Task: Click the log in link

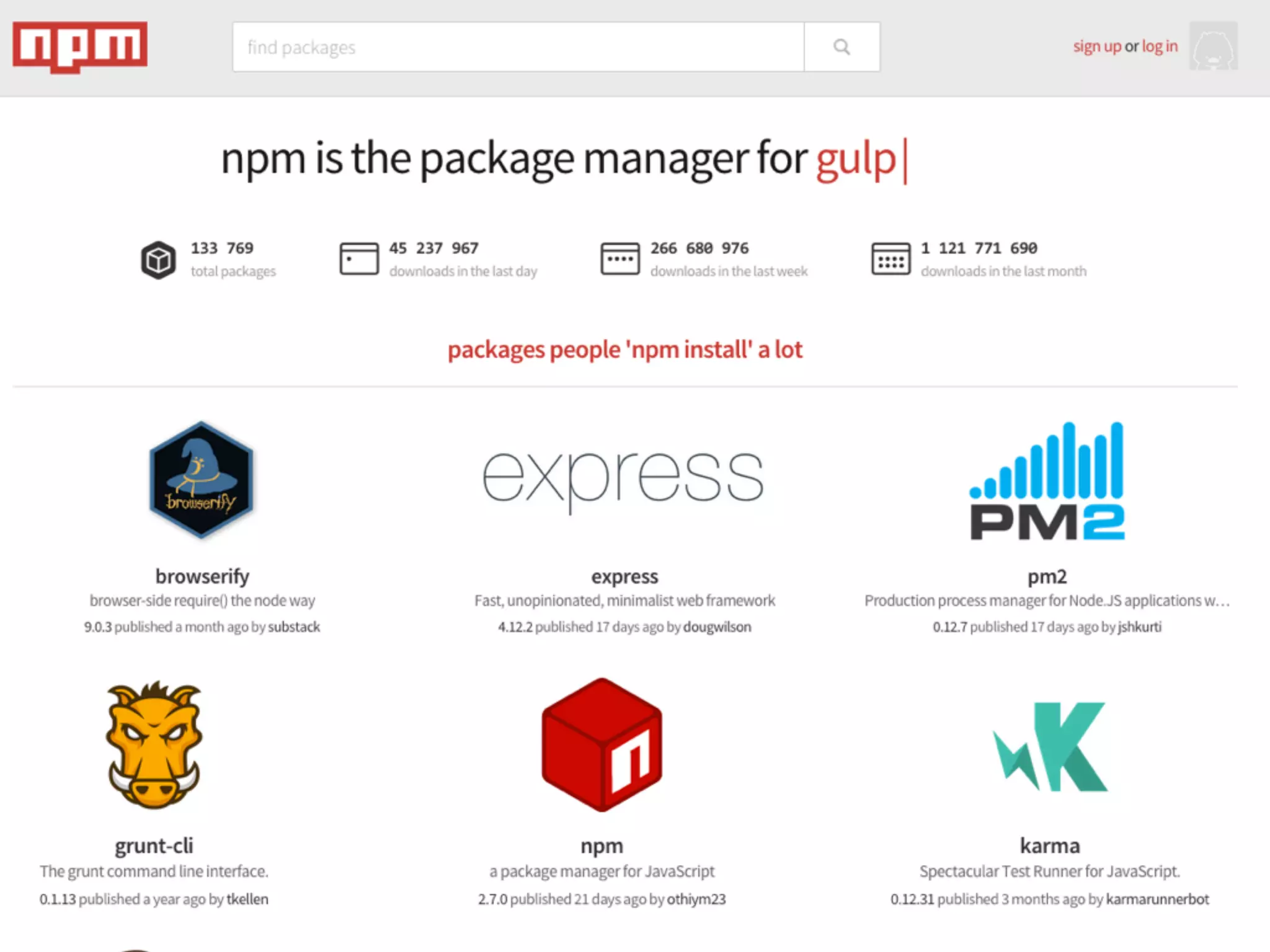Action: 1160,46
